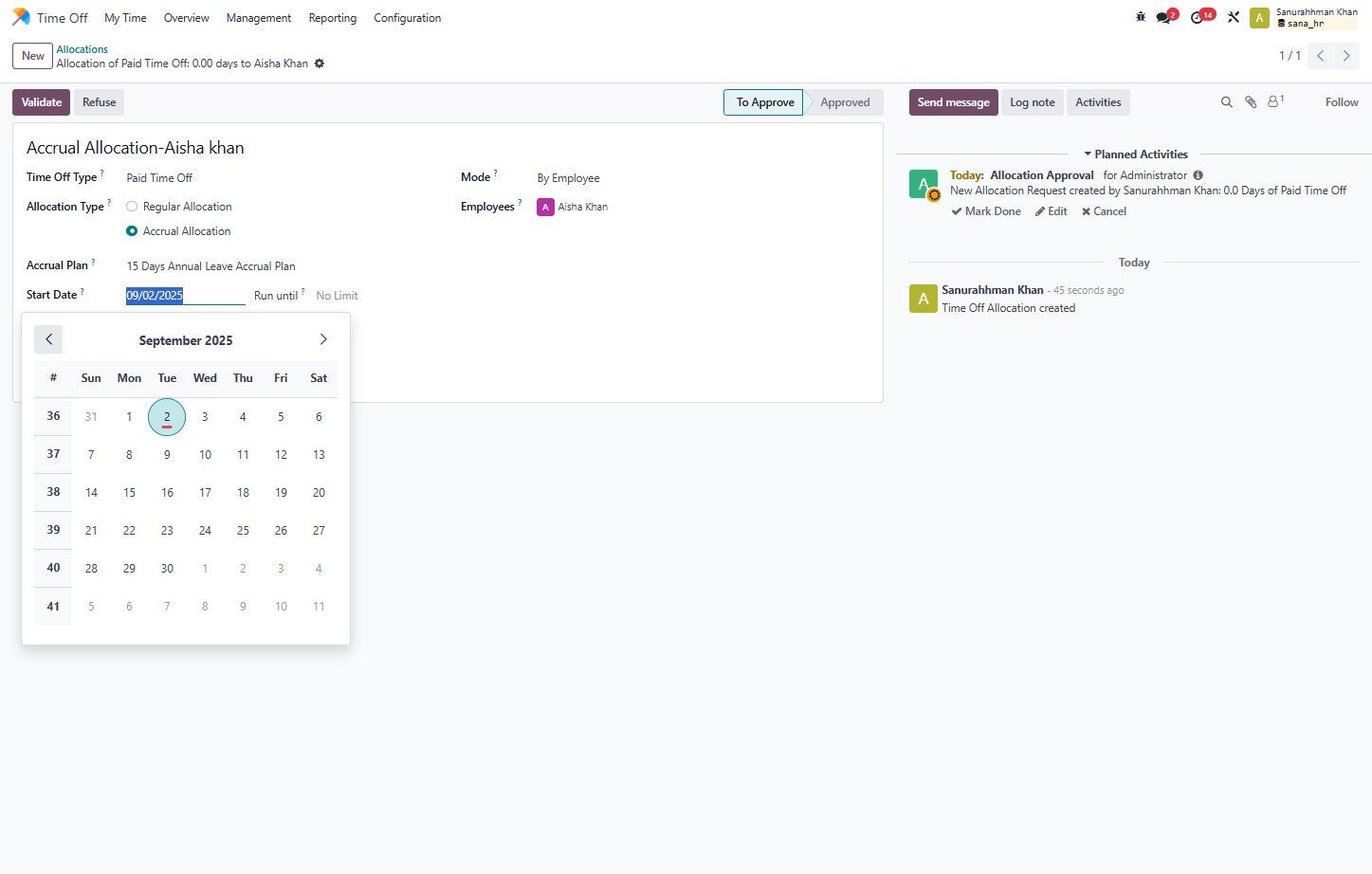The image size is (1372, 874).
Task: Select Regular Allocation radio option
Action: coord(132,207)
